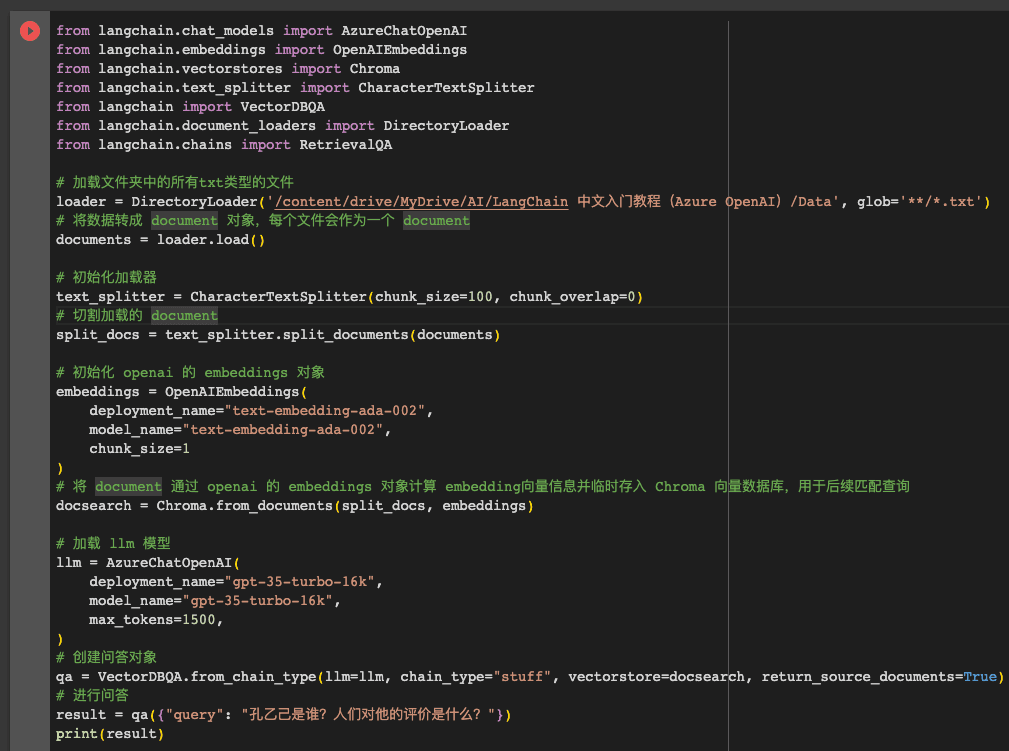Click the 'print(result)' line
Image resolution: width=1009 pixels, height=751 pixels.
(110, 734)
